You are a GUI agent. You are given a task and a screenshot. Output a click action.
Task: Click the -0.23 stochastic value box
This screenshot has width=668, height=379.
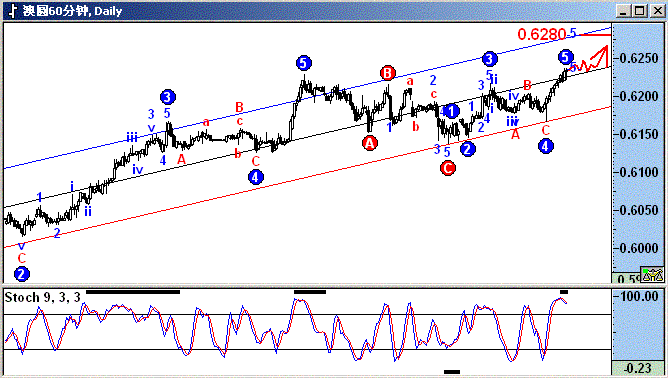click(639, 368)
